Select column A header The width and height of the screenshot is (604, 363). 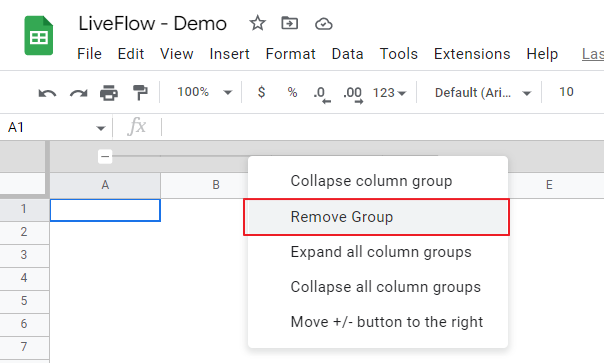pyautogui.click(x=105, y=185)
